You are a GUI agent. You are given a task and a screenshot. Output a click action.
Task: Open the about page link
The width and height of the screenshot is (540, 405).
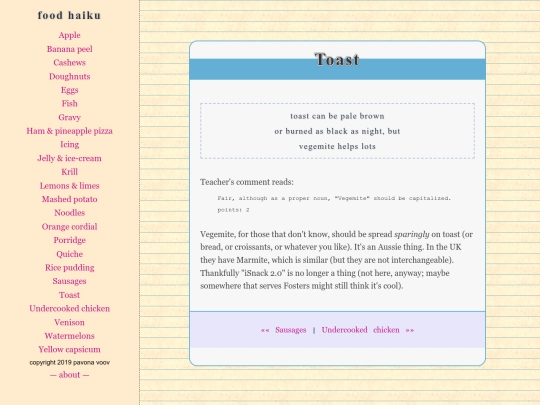point(70,375)
